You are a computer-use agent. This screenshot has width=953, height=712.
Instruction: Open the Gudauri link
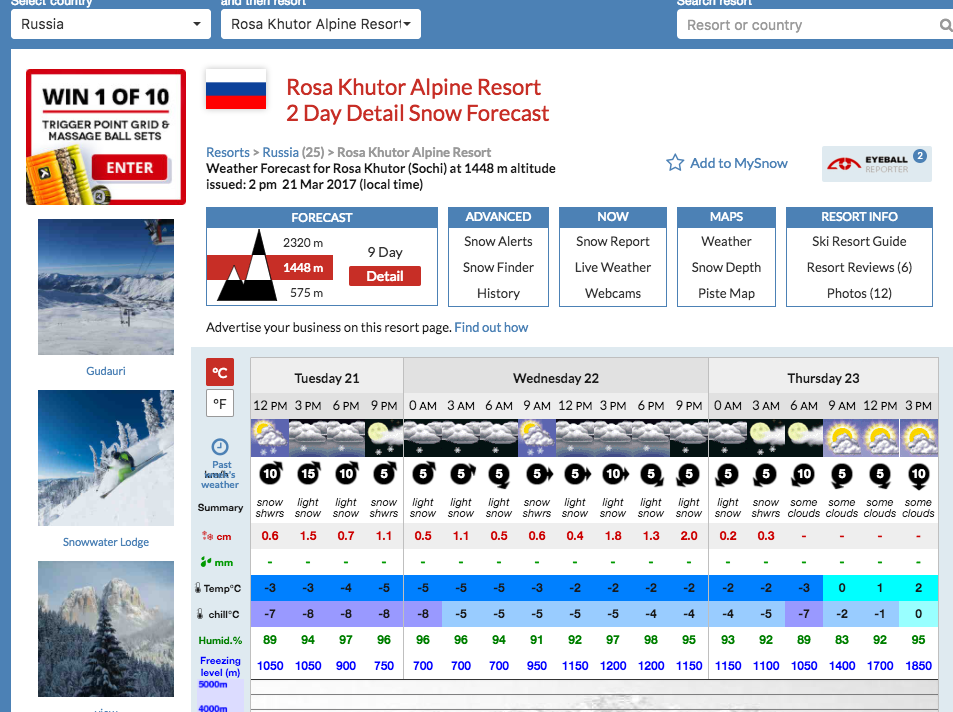pyautogui.click(x=106, y=371)
